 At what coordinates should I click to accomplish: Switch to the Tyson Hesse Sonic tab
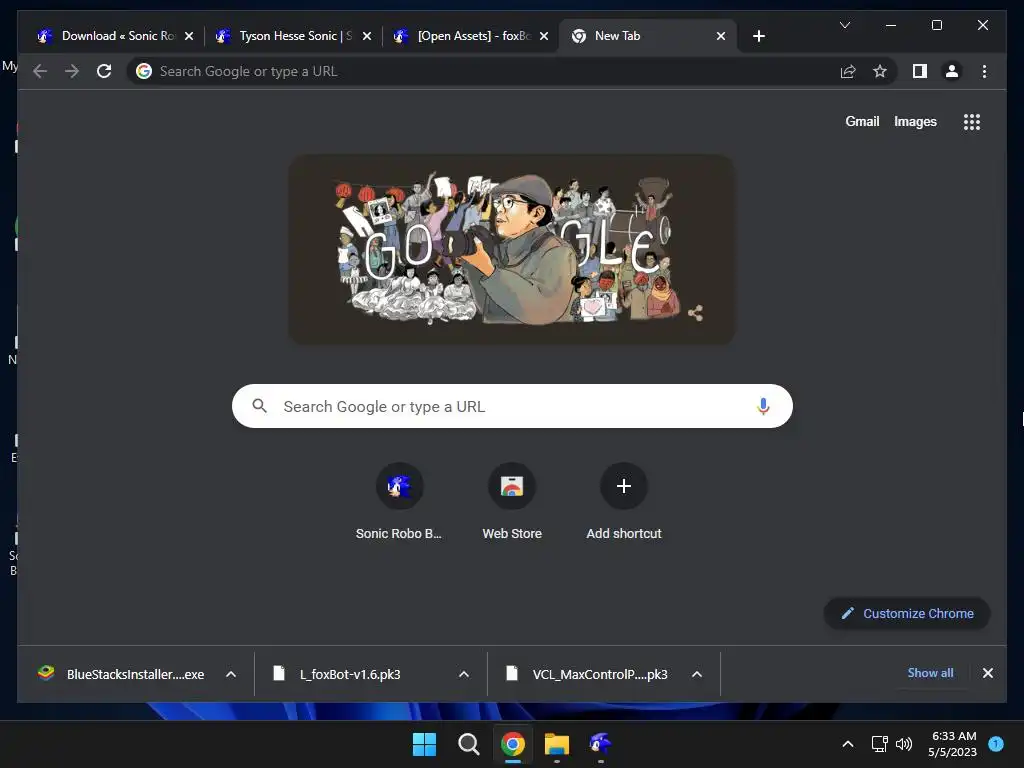[x=293, y=36]
